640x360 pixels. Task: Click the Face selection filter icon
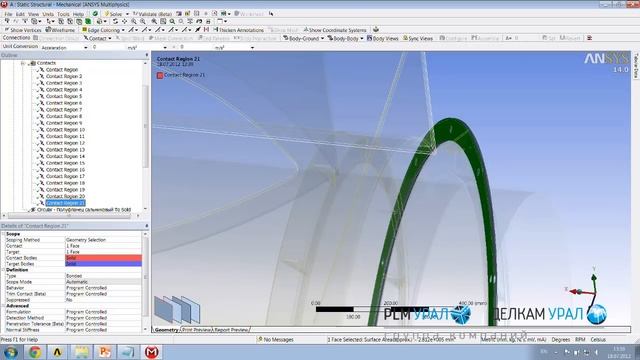79,21
